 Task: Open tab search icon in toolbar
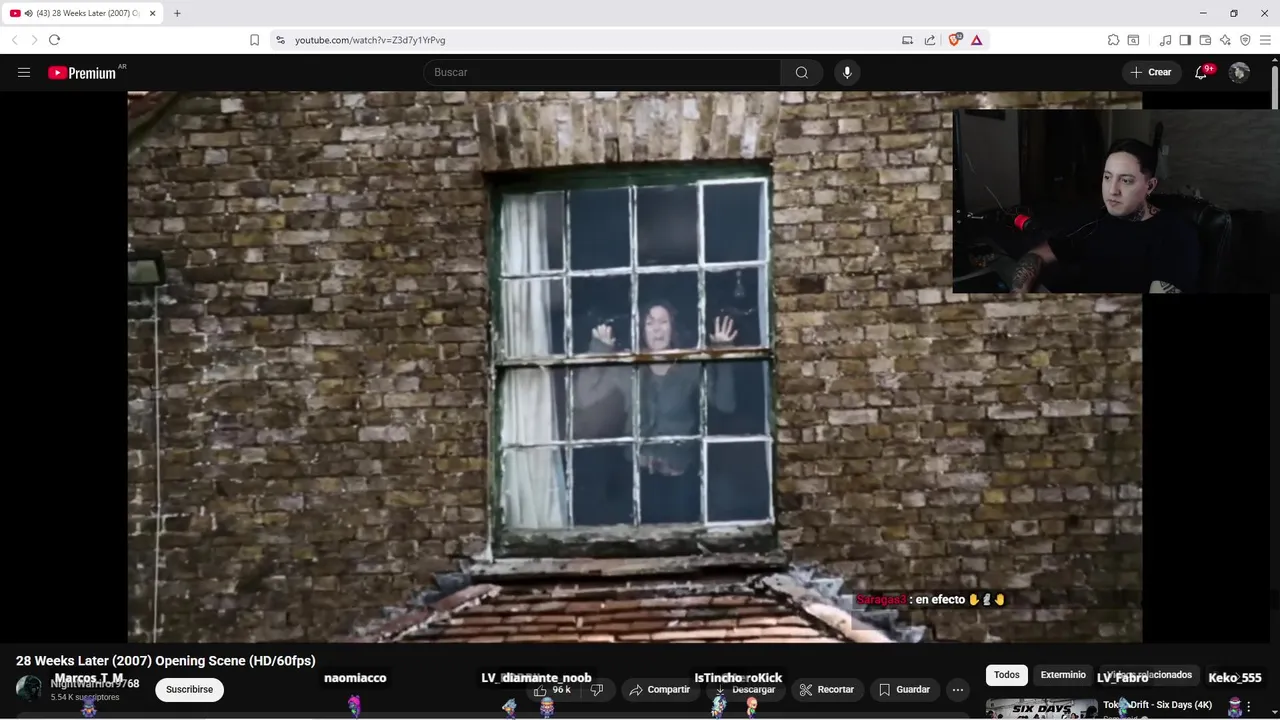[x=1133, y=40]
